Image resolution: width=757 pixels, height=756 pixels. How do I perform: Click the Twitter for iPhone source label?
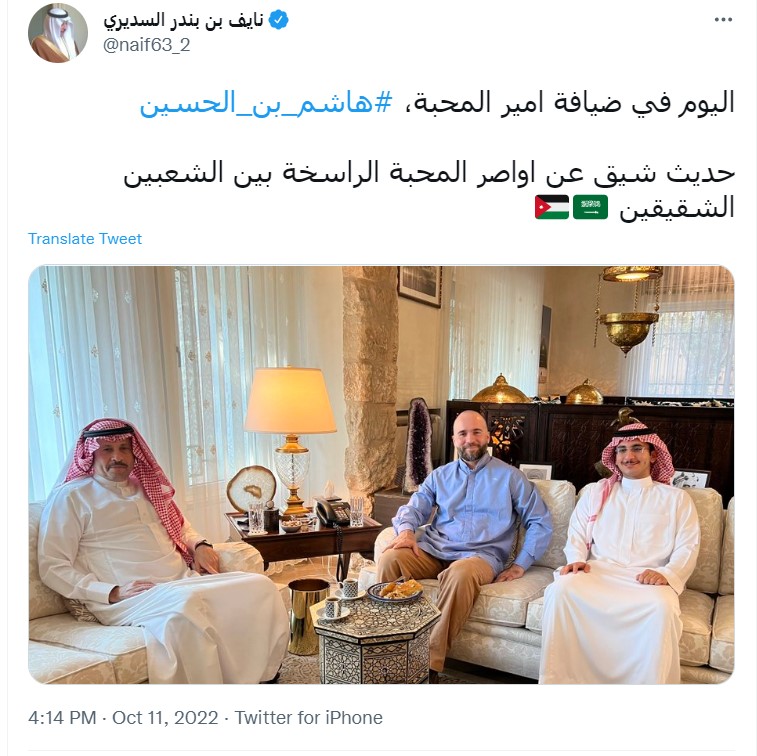click(x=308, y=717)
